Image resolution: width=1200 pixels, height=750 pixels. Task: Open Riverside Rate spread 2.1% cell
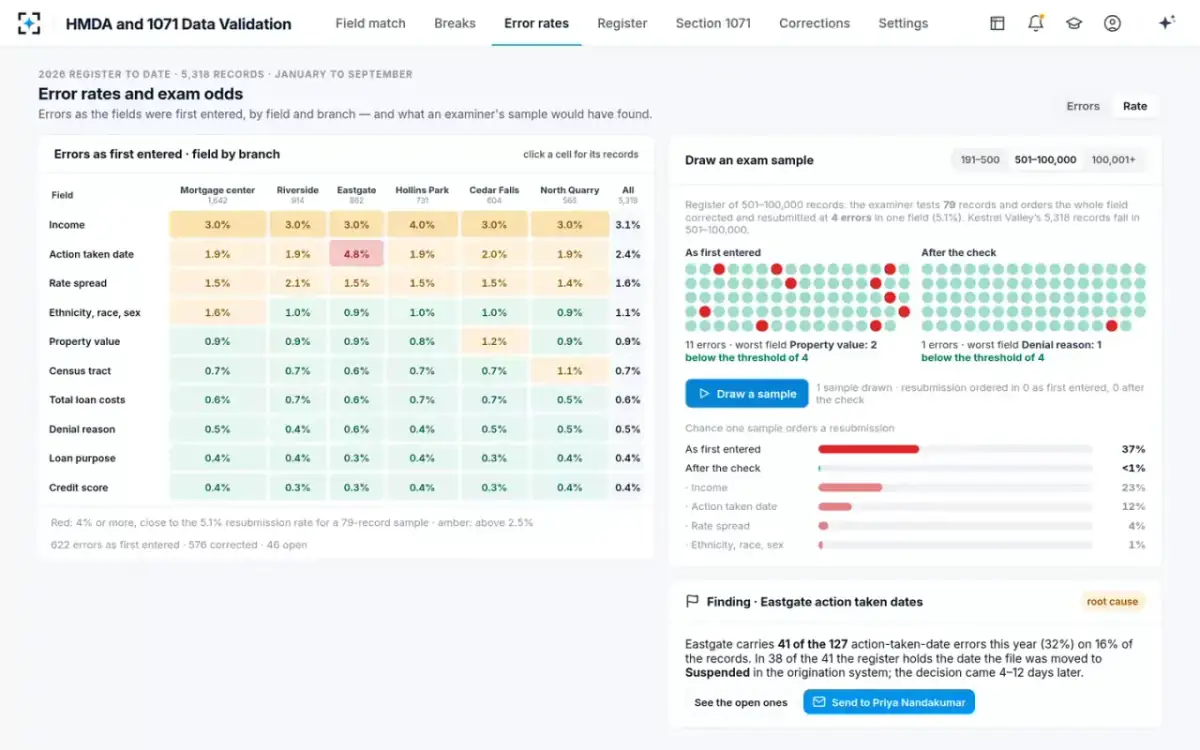[x=298, y=283]
